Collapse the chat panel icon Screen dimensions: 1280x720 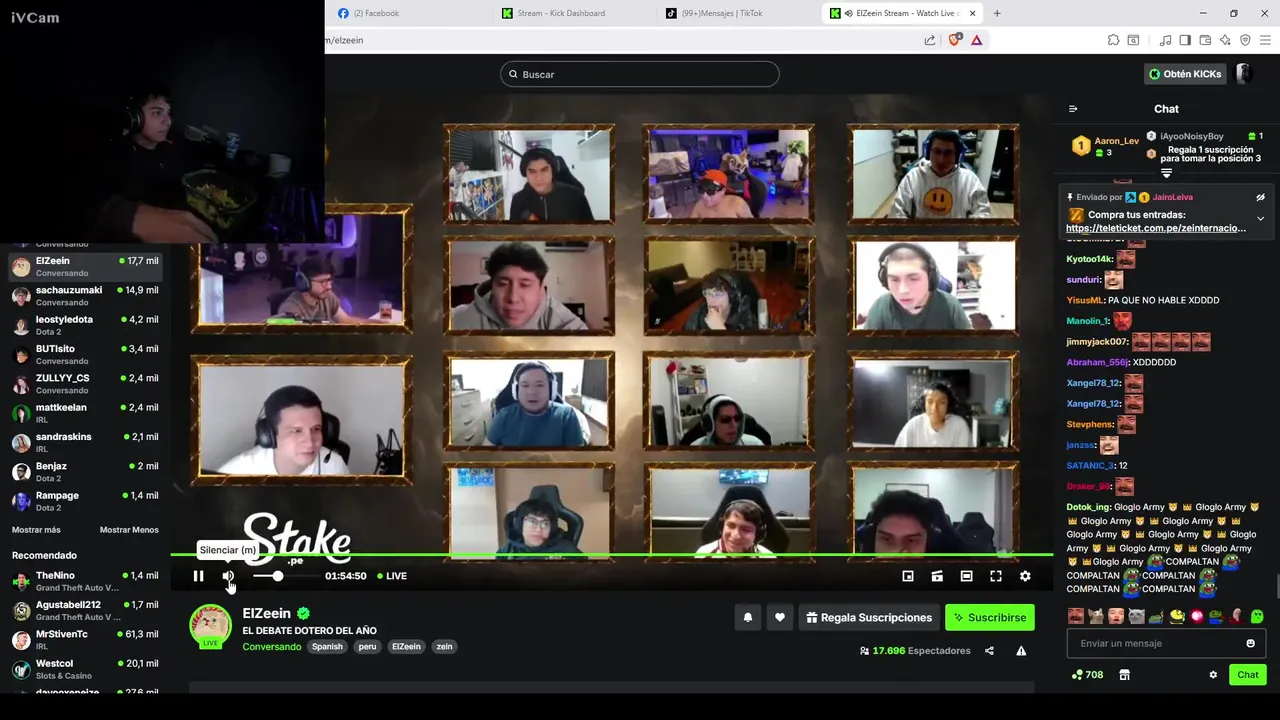(1073, 109)
